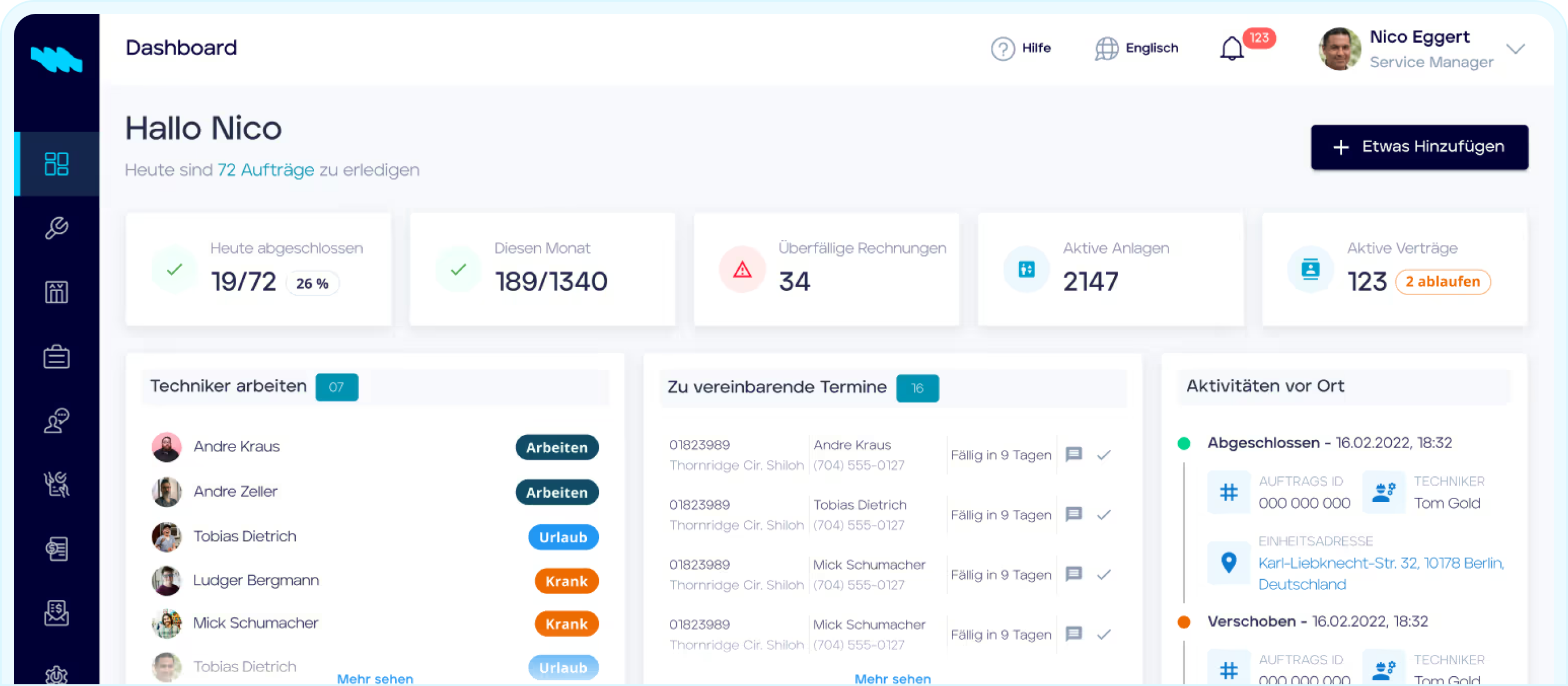Open the Englisch language selector
The image size is (1568, 686).
tap(1137, 49)
